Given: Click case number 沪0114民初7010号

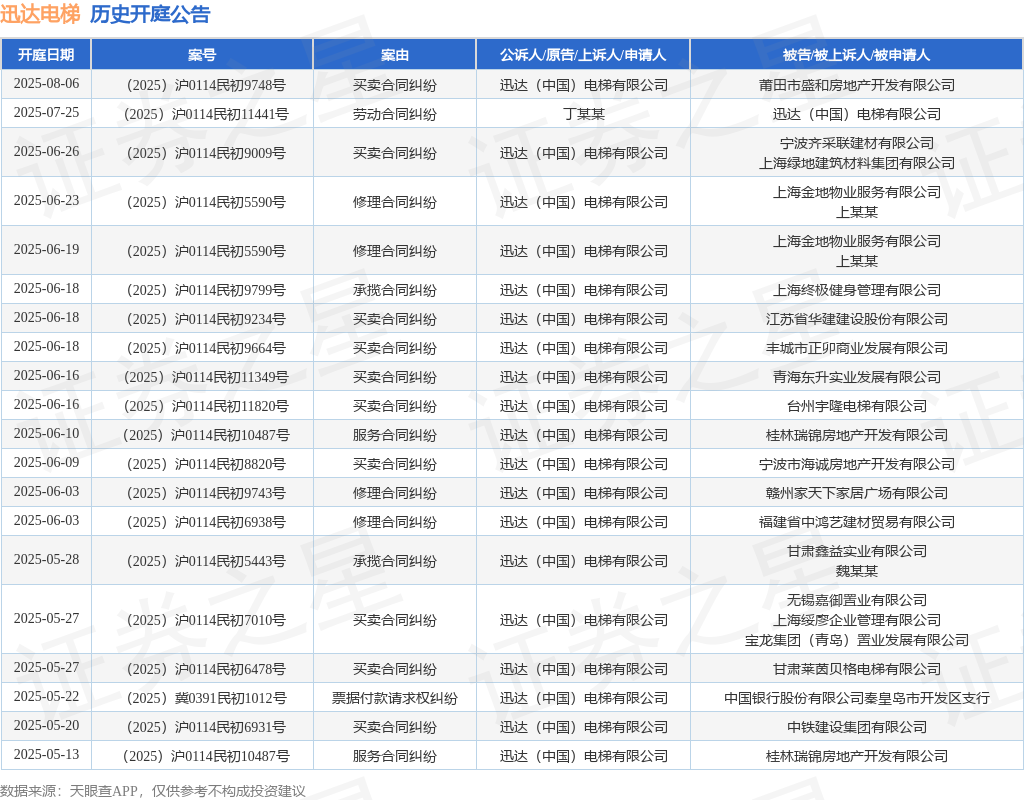Looking at the screenshot, I should click(206, 620).
